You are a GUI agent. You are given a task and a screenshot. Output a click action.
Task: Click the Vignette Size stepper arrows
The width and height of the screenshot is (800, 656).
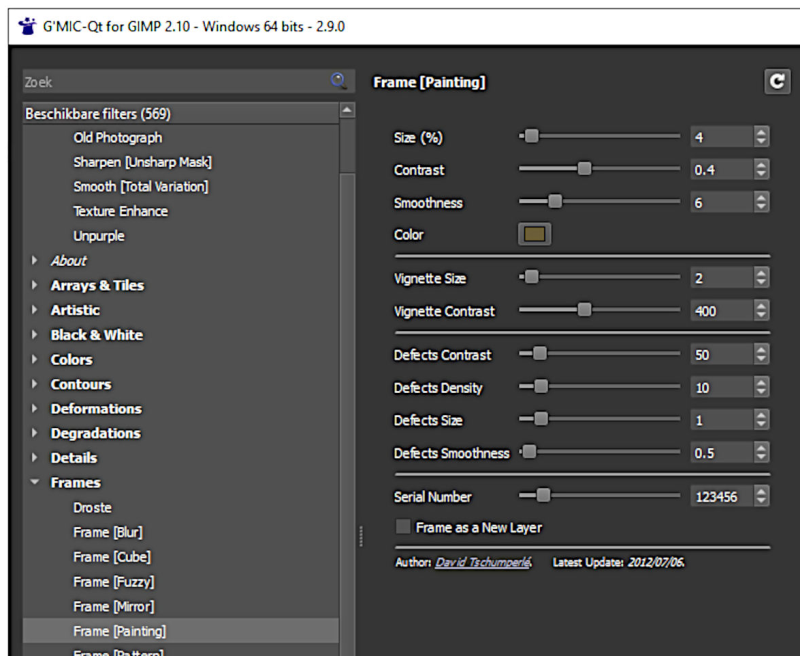click(x=761, y=277)
